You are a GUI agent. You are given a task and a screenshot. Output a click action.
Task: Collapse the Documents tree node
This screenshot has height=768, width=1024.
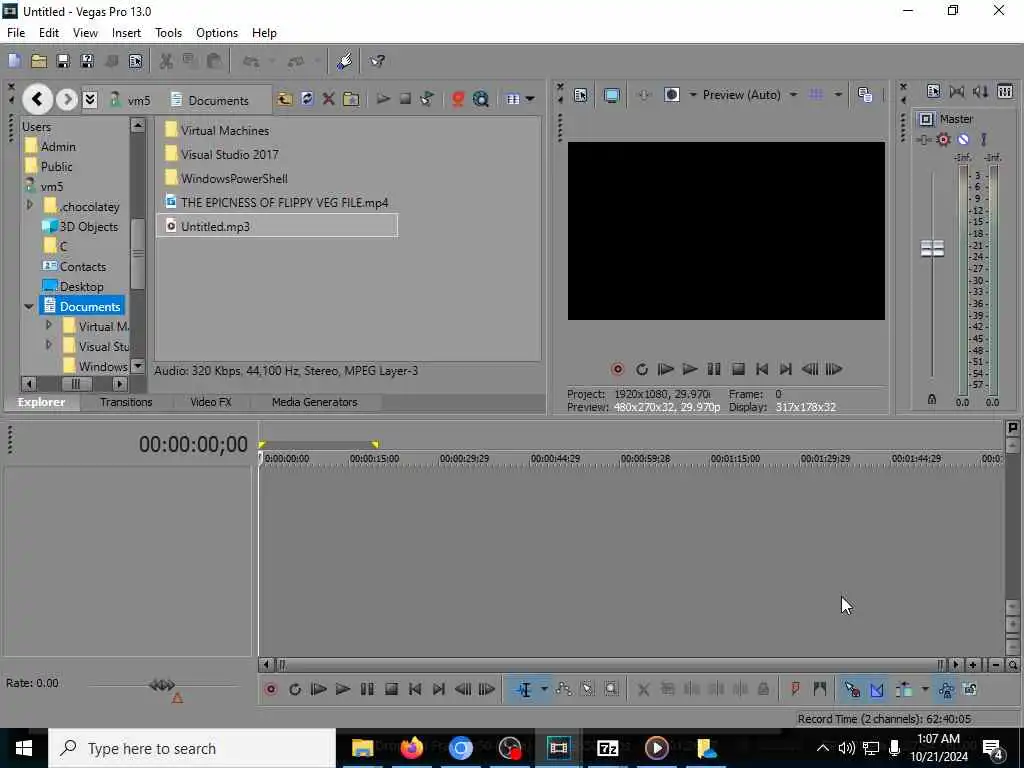29,306
